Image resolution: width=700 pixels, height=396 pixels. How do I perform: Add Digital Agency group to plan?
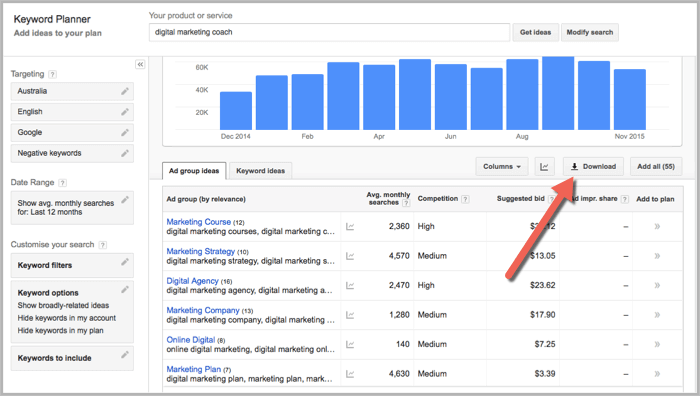pos(657,285)
